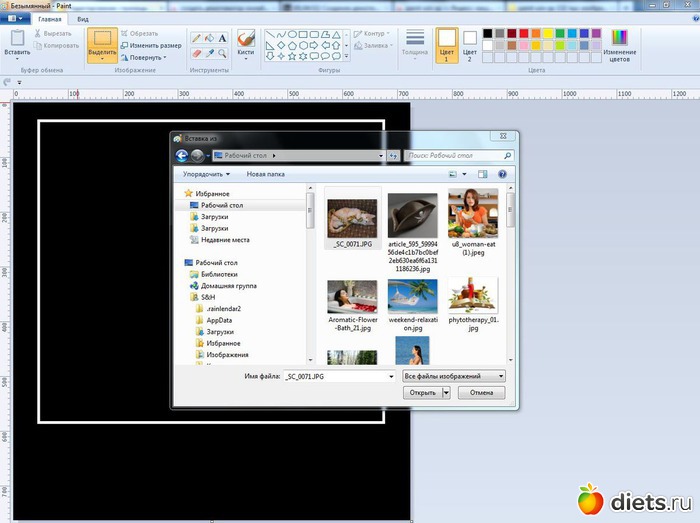The image size is (700, 523).
Task: Click the Вставить paste icon
Action: [x=16, y=38]
